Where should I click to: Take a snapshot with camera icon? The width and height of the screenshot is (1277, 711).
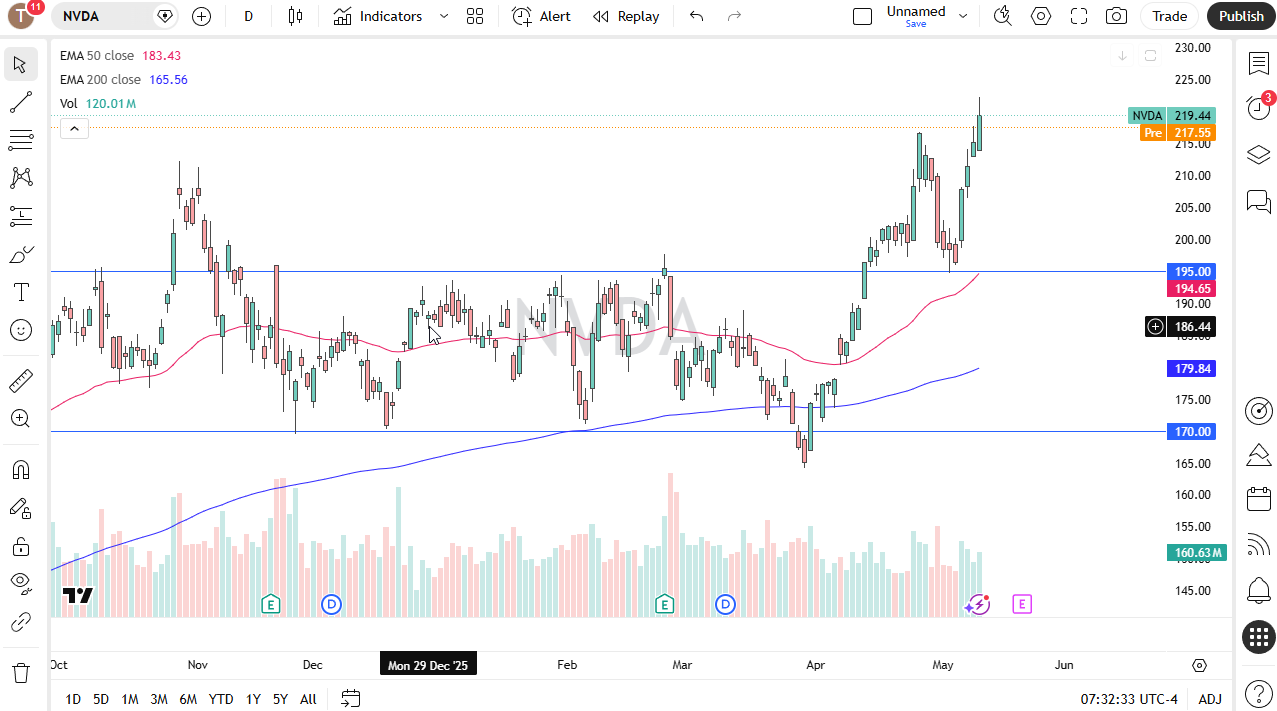[1117, 16]
